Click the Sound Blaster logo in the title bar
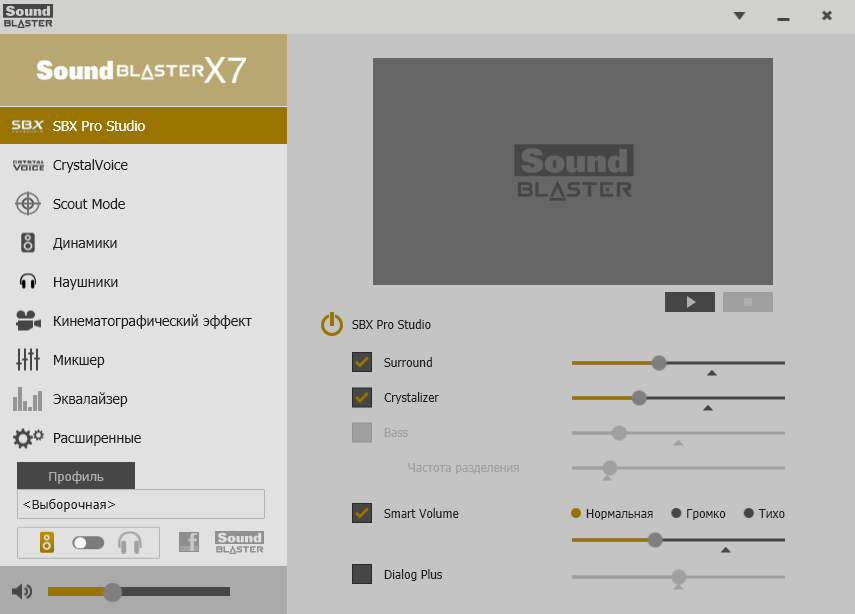Viewport: 855px width, 614px height. click(28, 16)
